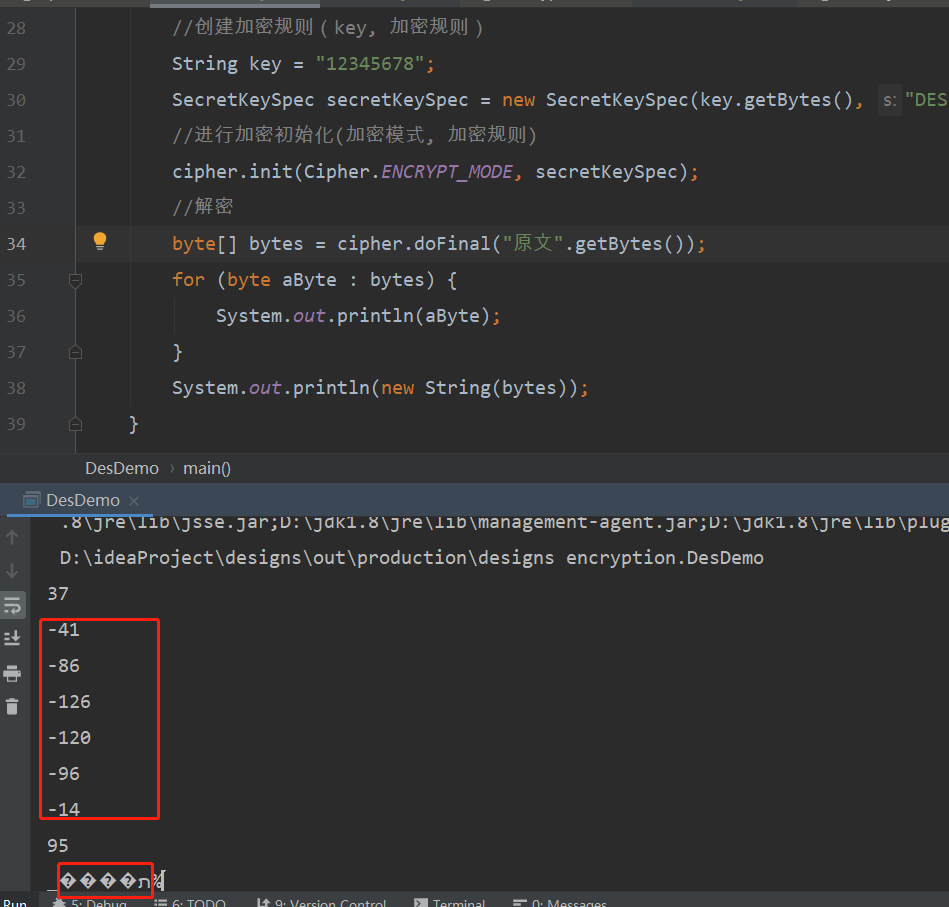Click the "encryption.DesDemo" console text
This screenshot has height=907, width=949.
pyautogui.click(x=665, y=558)
